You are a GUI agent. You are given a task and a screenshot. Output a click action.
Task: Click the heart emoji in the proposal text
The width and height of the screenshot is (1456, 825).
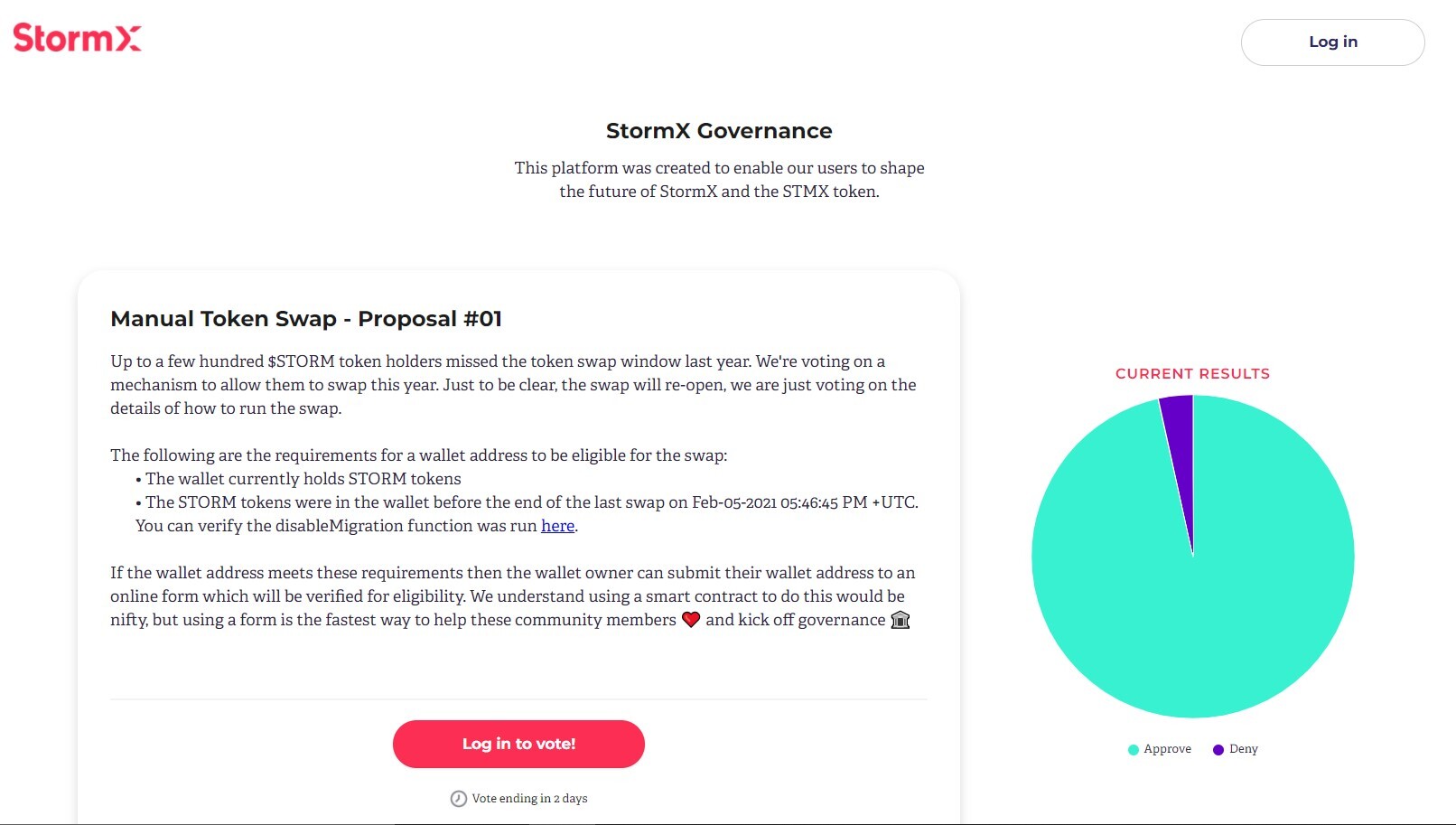tap(692, 619)
